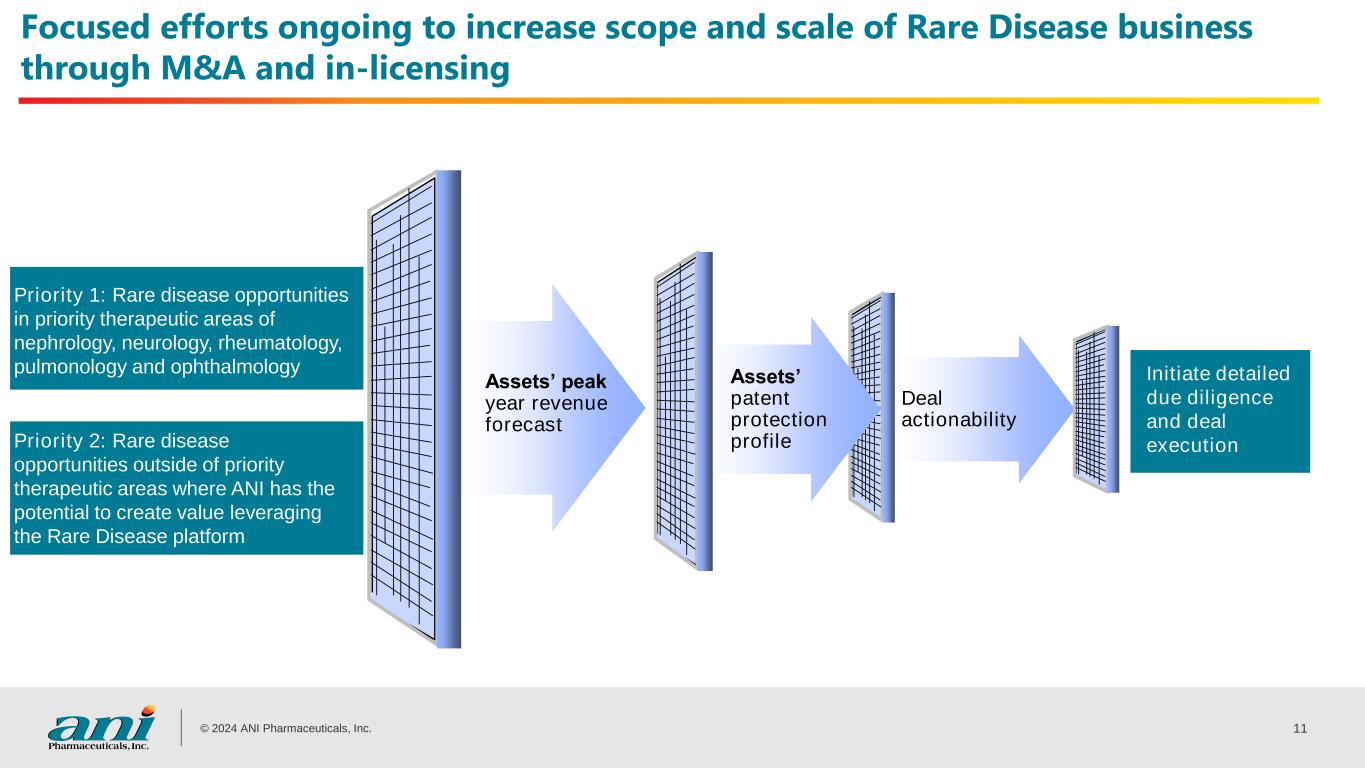This screenshot has height=768, width=1365.
Task: Select the largest filter screen graphic
Action: 414,410
